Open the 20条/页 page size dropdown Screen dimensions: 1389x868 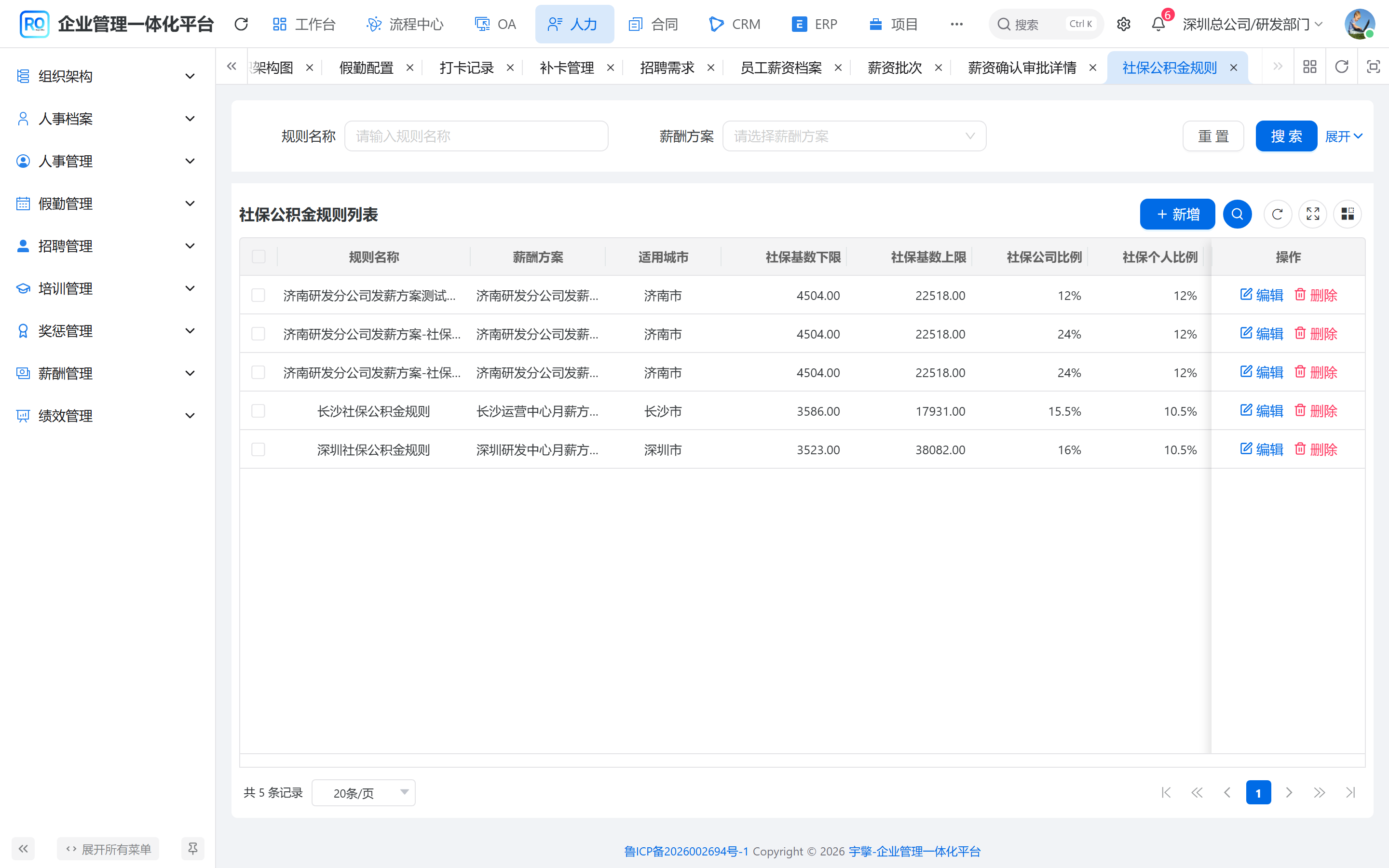(x=363, y=793)
